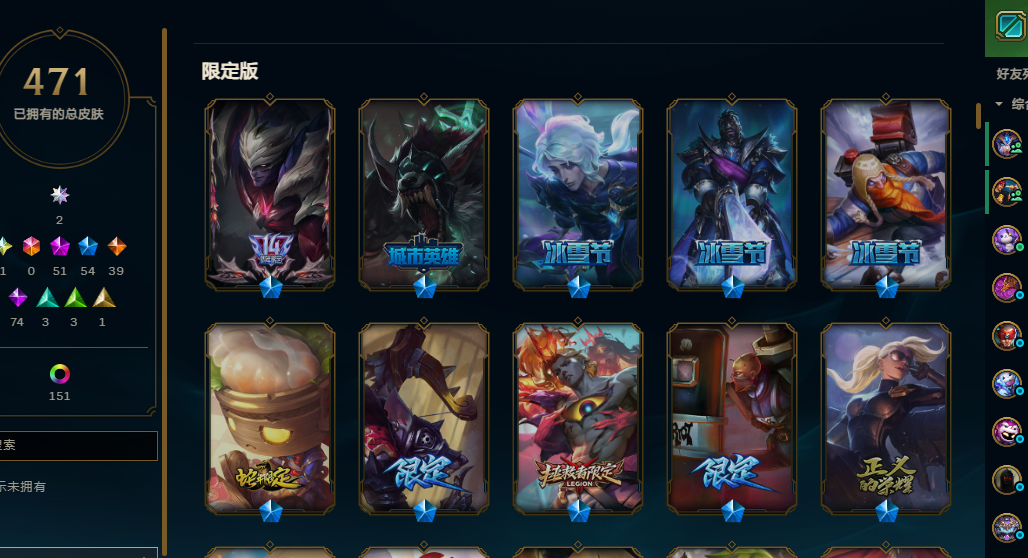
Task: Collapse the 综合 friends group arrow
Action: (x=999, y=104)
